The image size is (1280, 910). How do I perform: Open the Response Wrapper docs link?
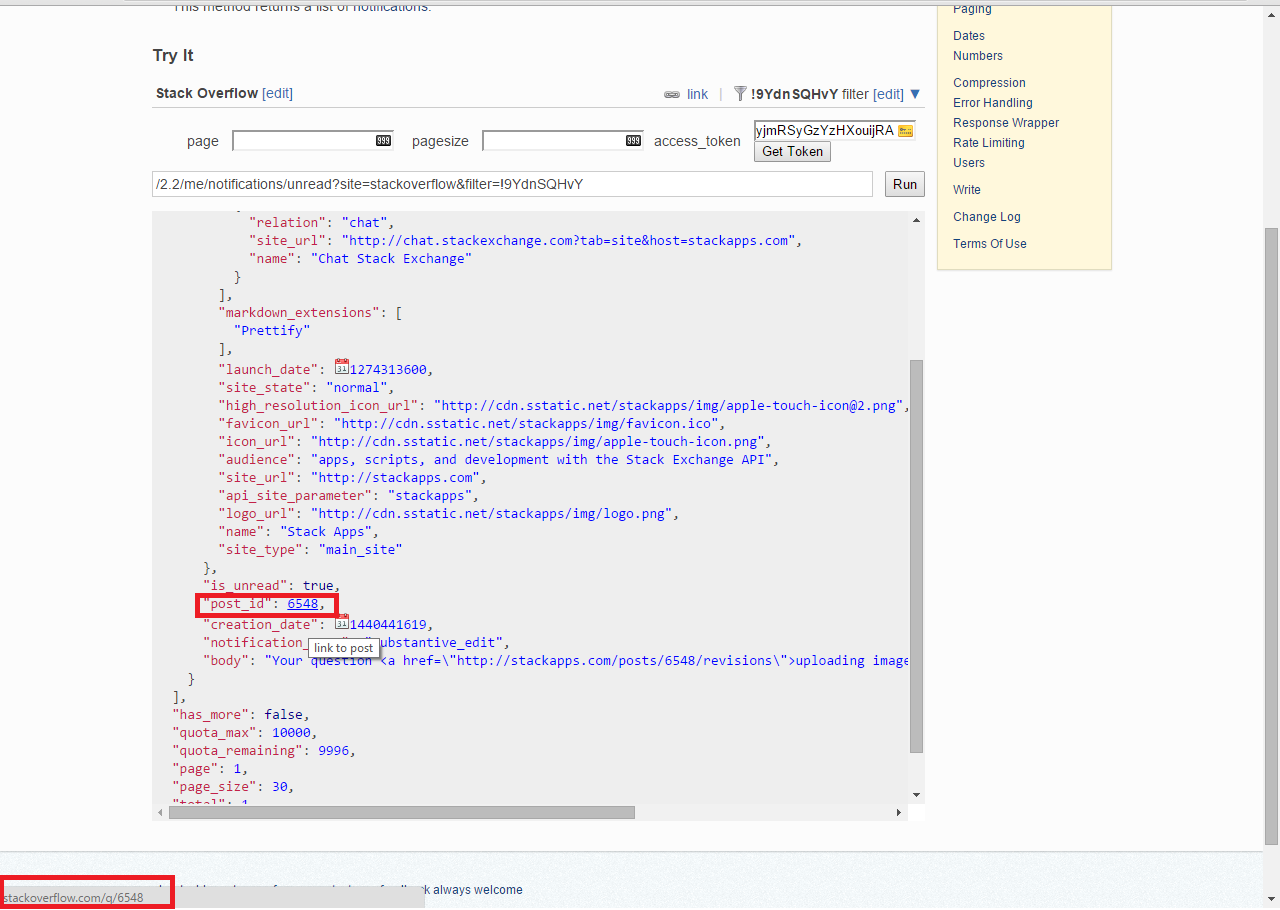point(1006,123)
